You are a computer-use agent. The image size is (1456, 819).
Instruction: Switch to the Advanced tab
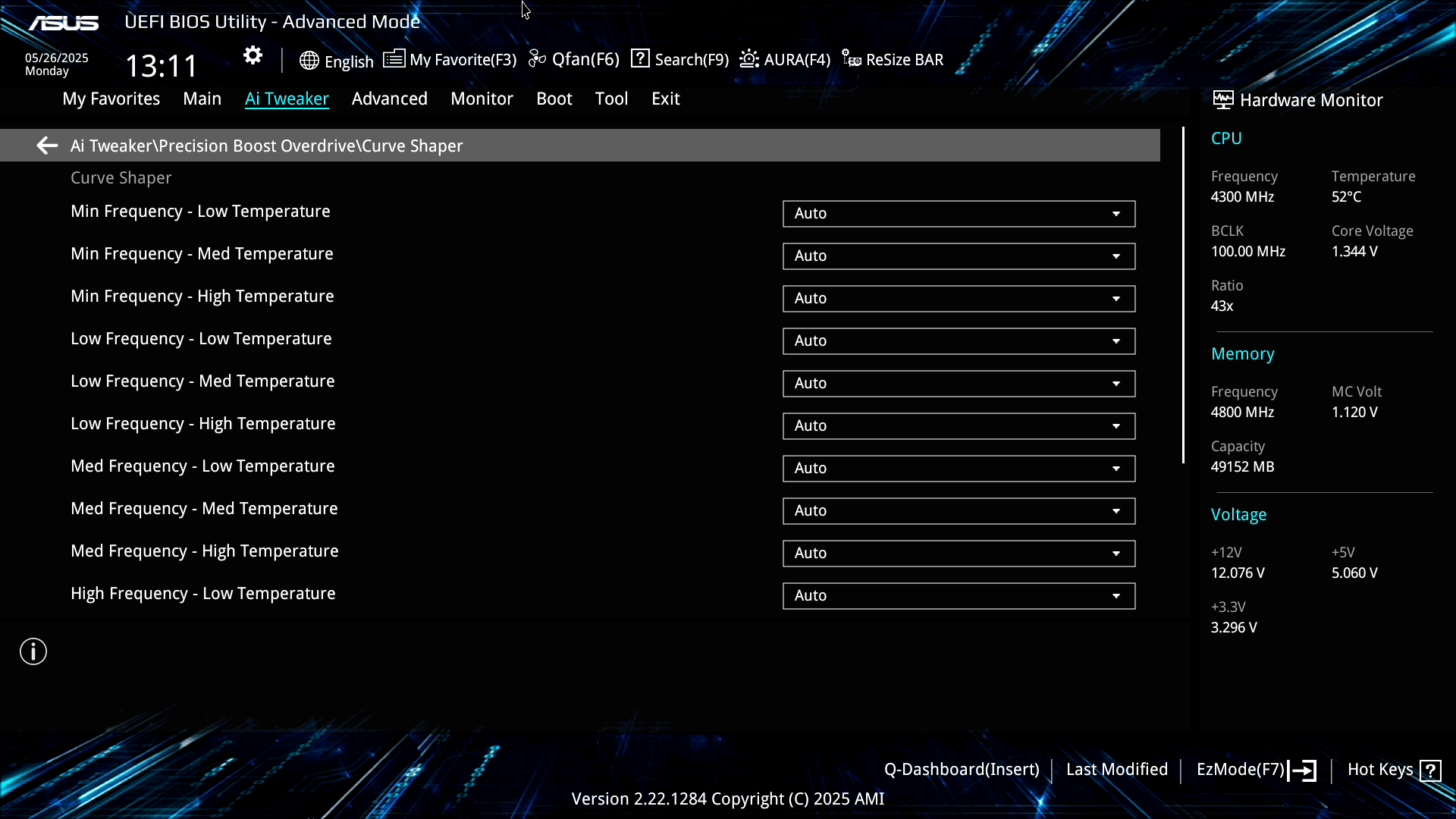389,99
